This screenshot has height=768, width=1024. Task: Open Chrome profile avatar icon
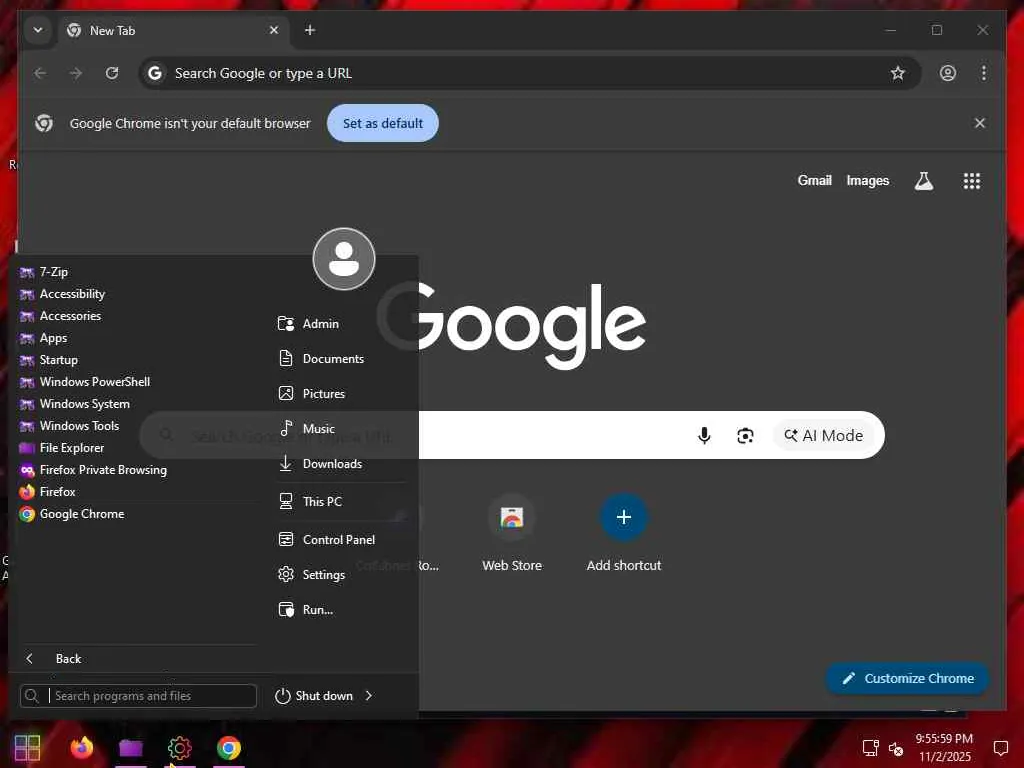948,73
